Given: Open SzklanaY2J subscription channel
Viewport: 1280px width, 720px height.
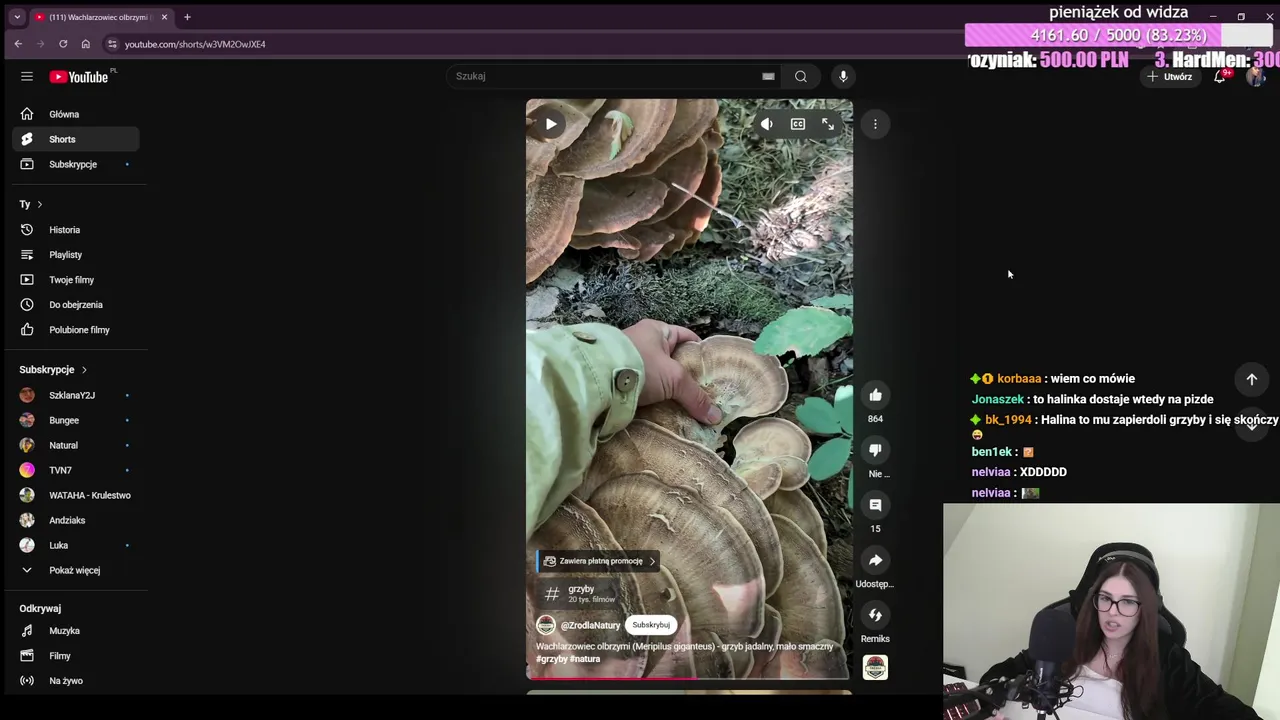Looking at the screenshot, I should click(x=76, y=395).
